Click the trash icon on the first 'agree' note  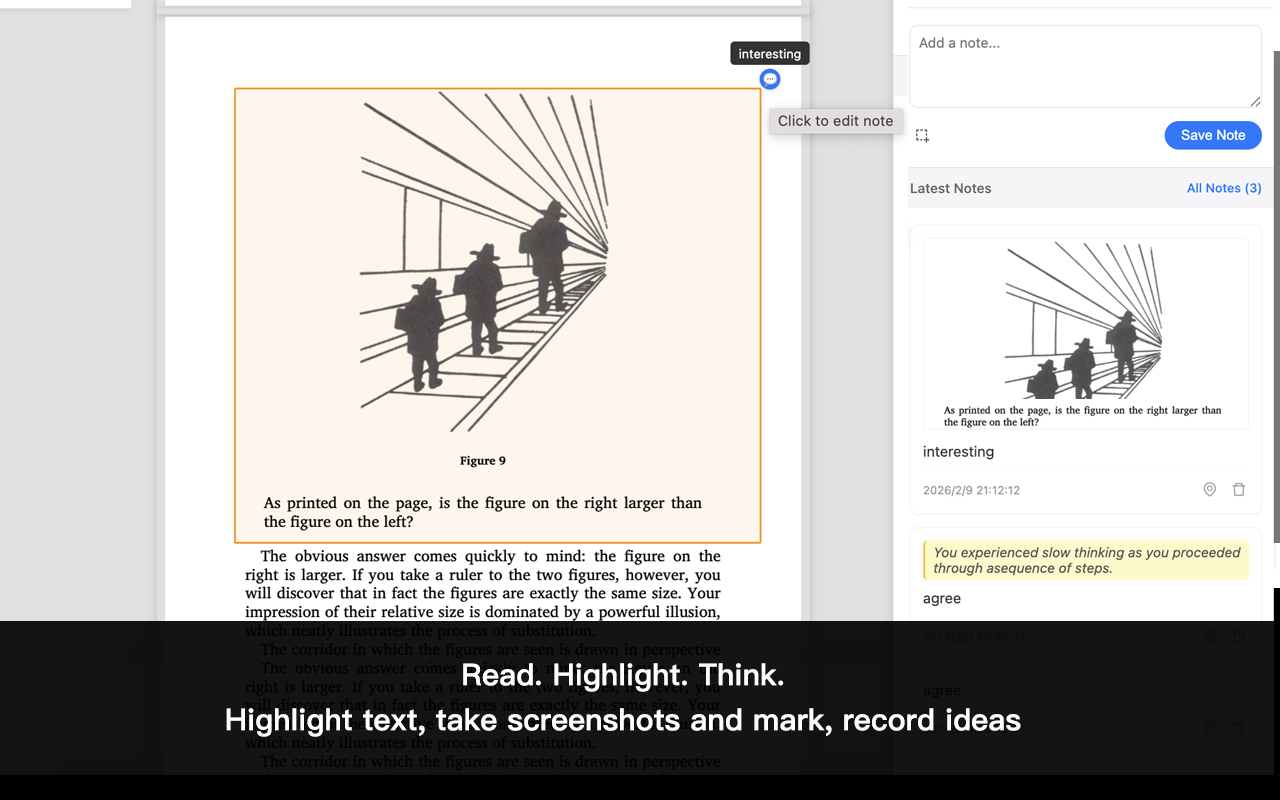pos(1239,636)
